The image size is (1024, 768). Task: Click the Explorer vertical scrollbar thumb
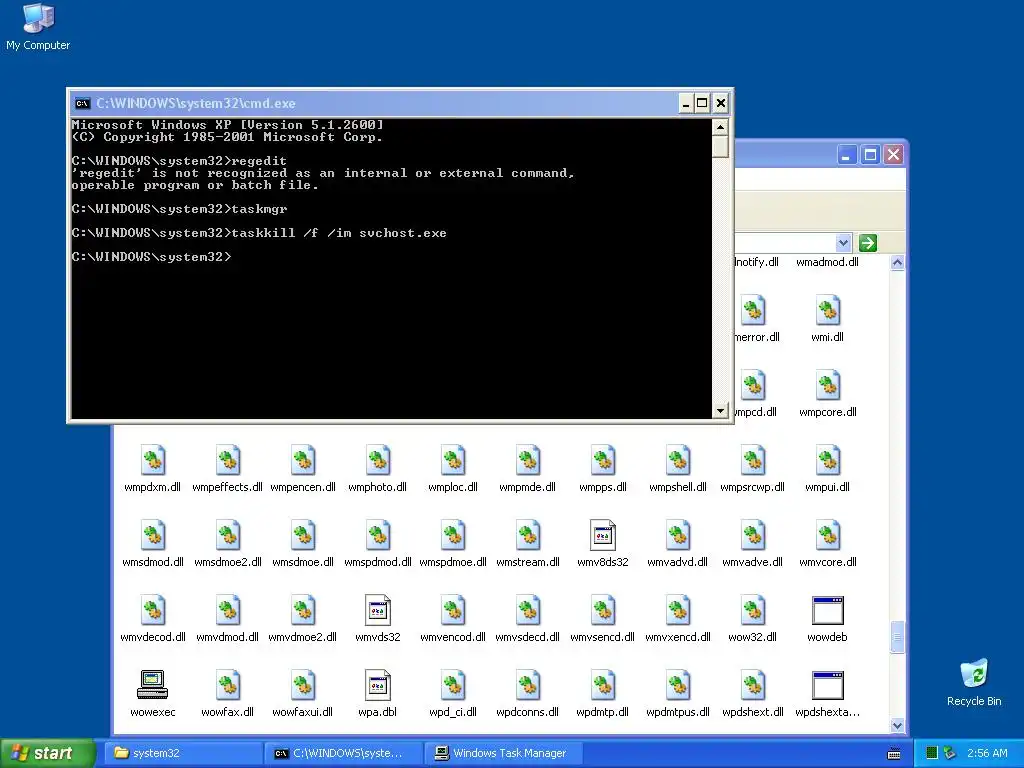[x=897, y=637]
